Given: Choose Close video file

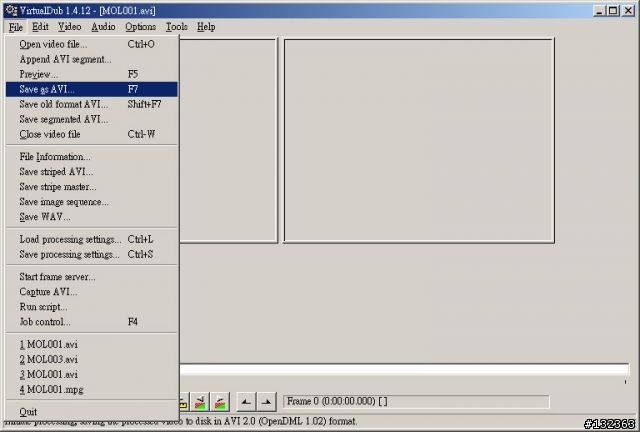Looking at the screenshot, I should tap(92, 134).
